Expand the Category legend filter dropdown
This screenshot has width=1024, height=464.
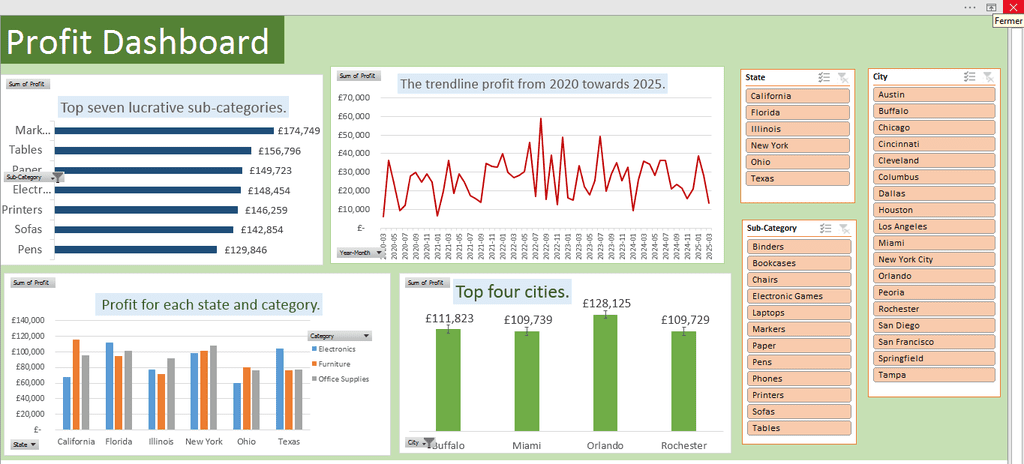click(340, 336)
